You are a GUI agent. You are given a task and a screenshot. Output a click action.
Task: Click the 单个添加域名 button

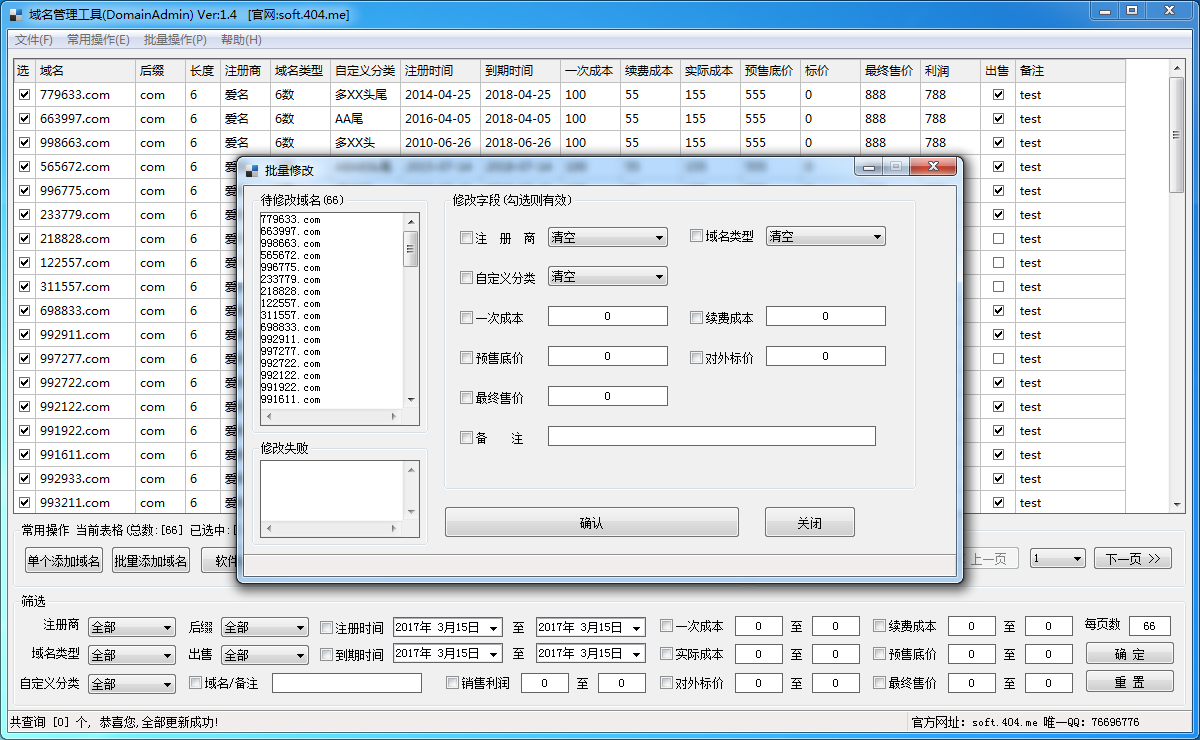coord(64,561)
